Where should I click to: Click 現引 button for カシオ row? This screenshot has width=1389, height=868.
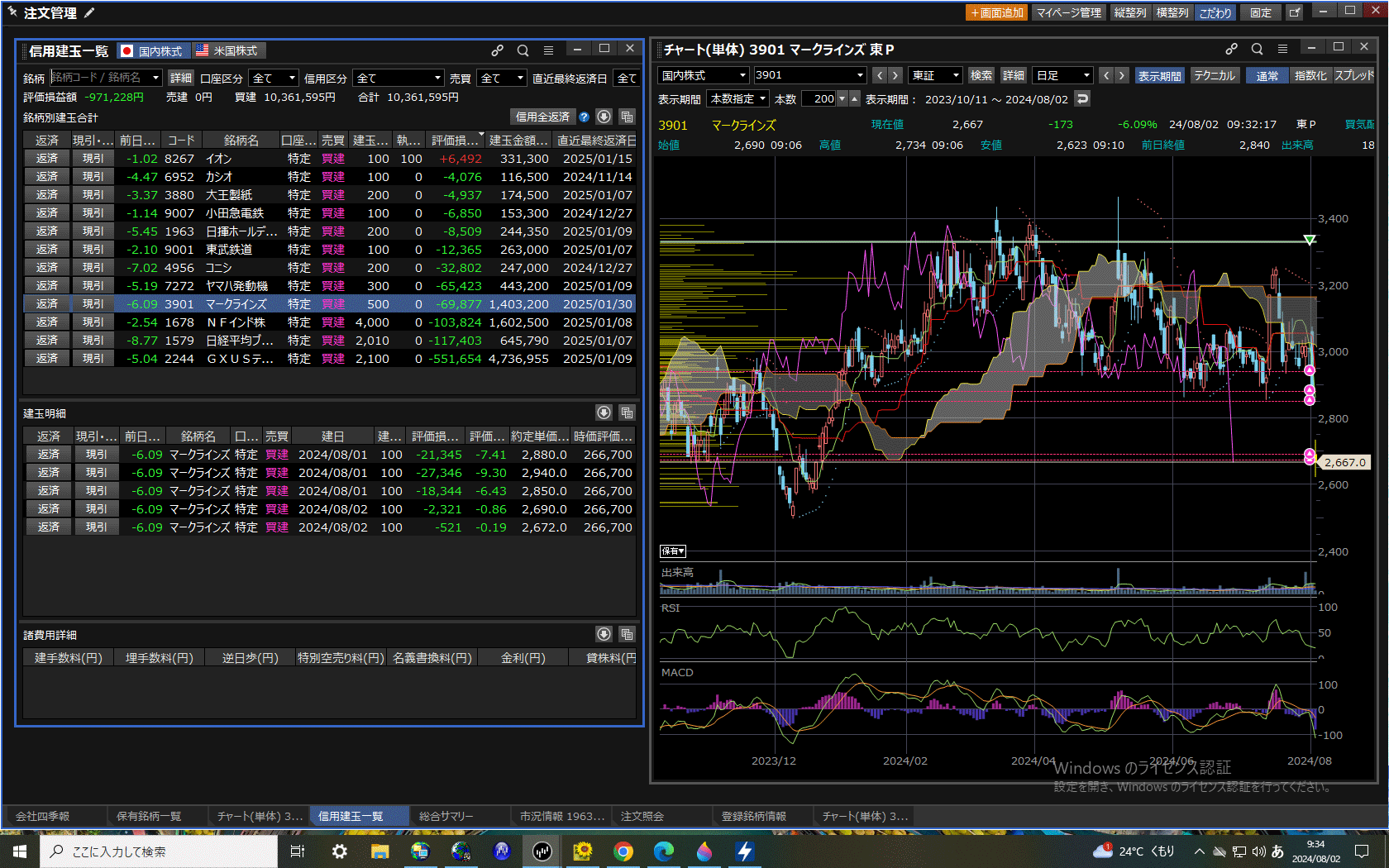pos(93,176)
